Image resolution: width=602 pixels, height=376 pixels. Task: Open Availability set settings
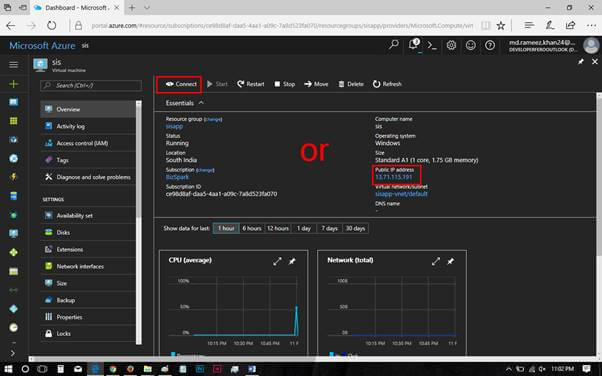click(x=88, y=215)
